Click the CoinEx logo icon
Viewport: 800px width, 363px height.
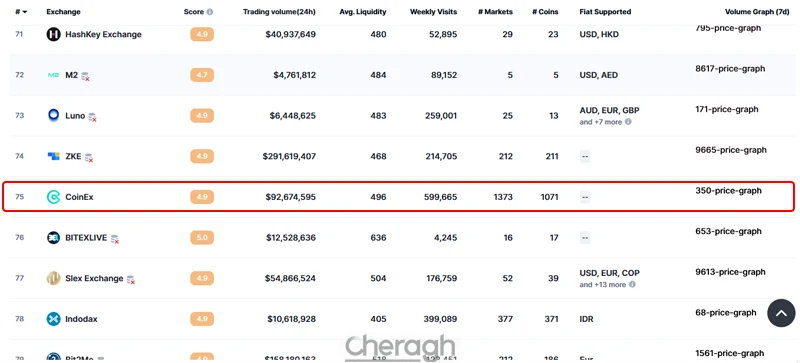pyautogui.click(x=54, y=197)
